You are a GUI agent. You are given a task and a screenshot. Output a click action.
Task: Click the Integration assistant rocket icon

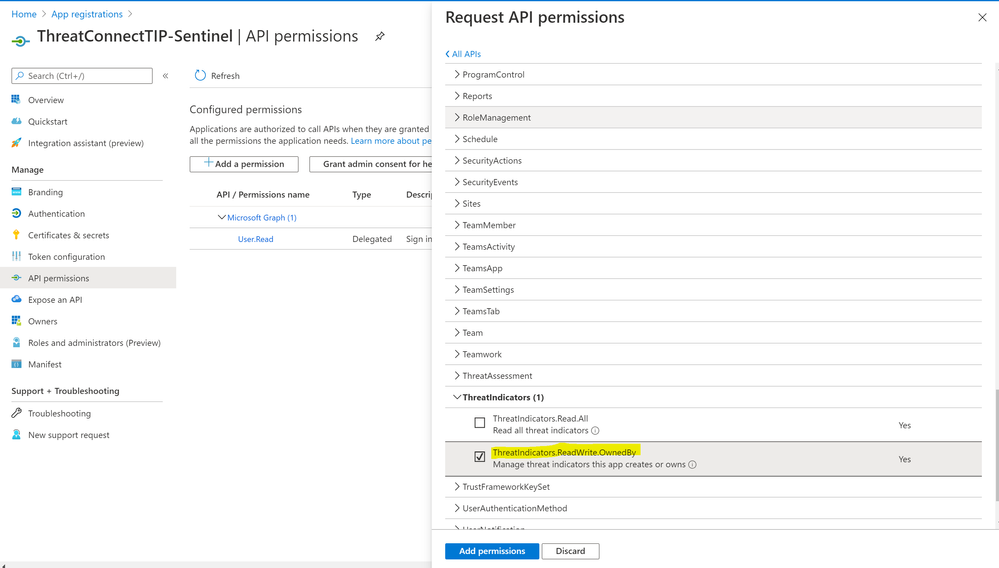16,143
